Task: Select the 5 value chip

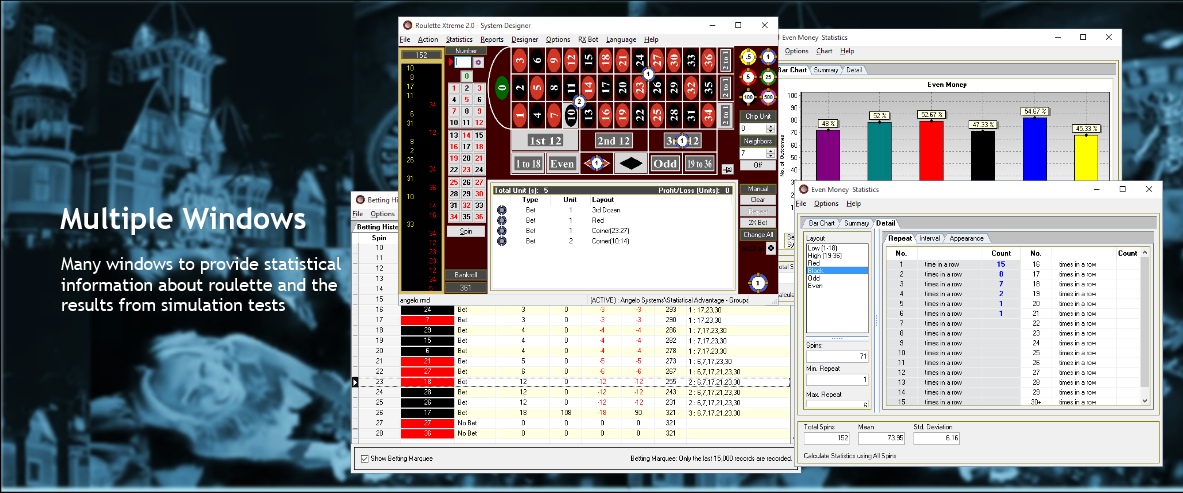Action: click(747, 76)
